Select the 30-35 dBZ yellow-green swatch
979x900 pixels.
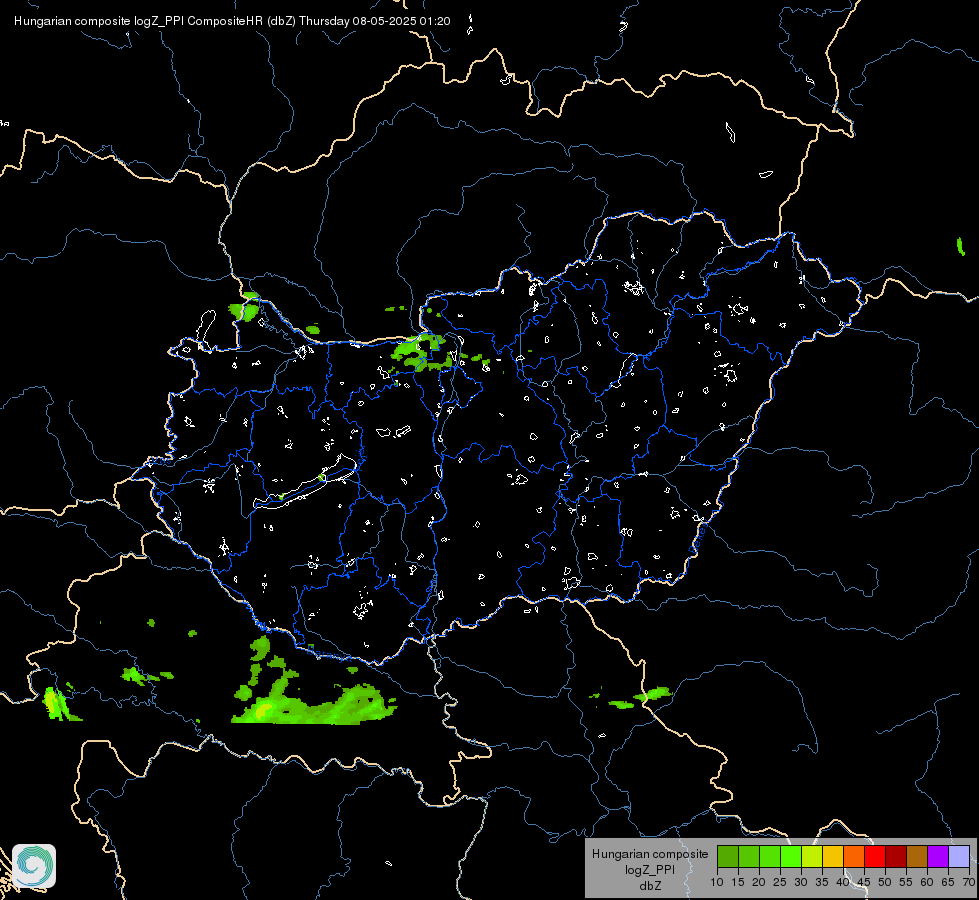point(812,856)
